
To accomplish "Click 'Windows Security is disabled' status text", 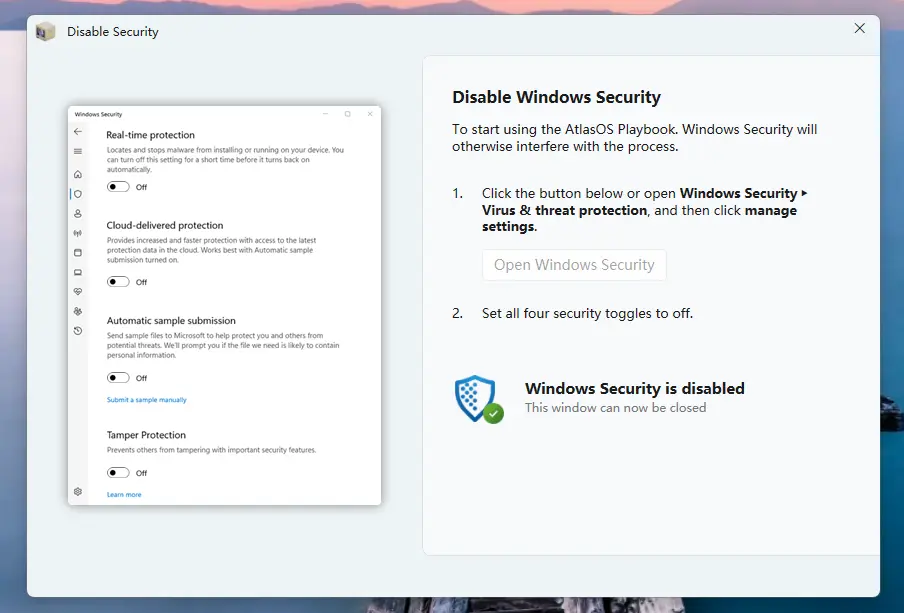I will [x=635, y=389].
